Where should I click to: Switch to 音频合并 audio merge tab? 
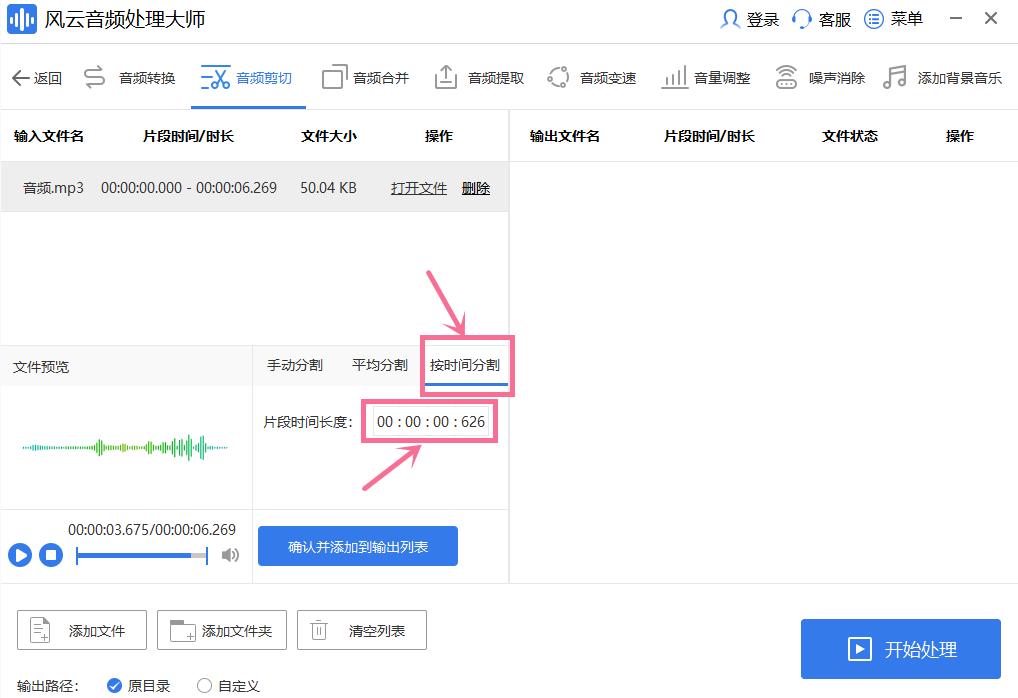[x=366, y=78]
